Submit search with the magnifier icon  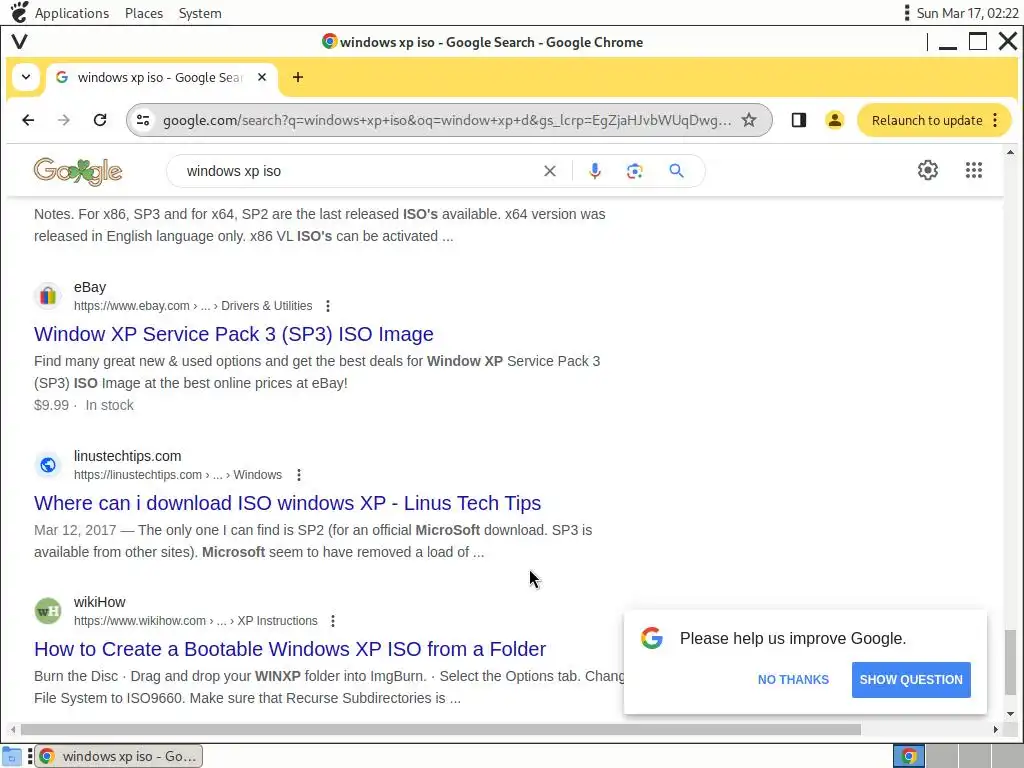(677, 171)
